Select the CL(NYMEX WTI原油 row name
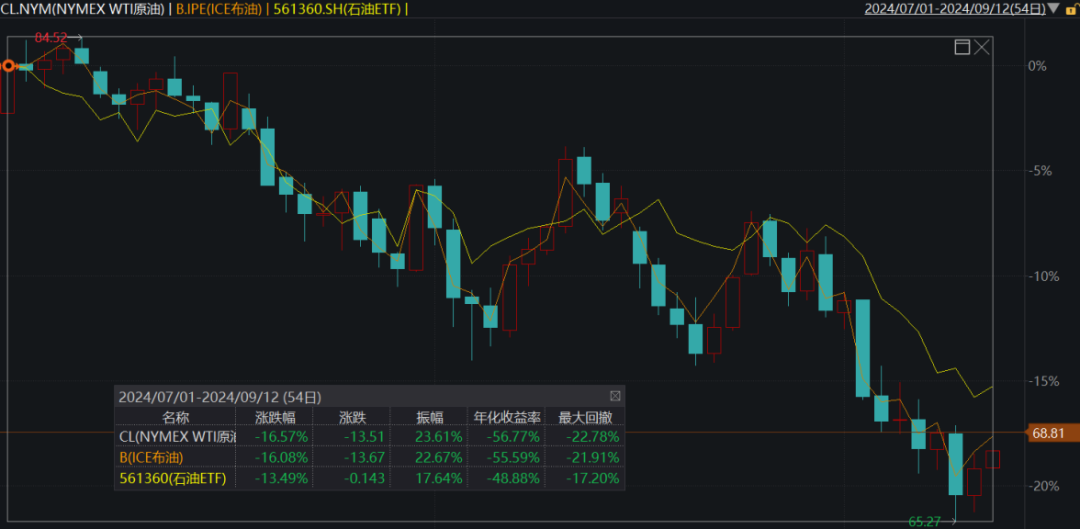 point(177,436)
